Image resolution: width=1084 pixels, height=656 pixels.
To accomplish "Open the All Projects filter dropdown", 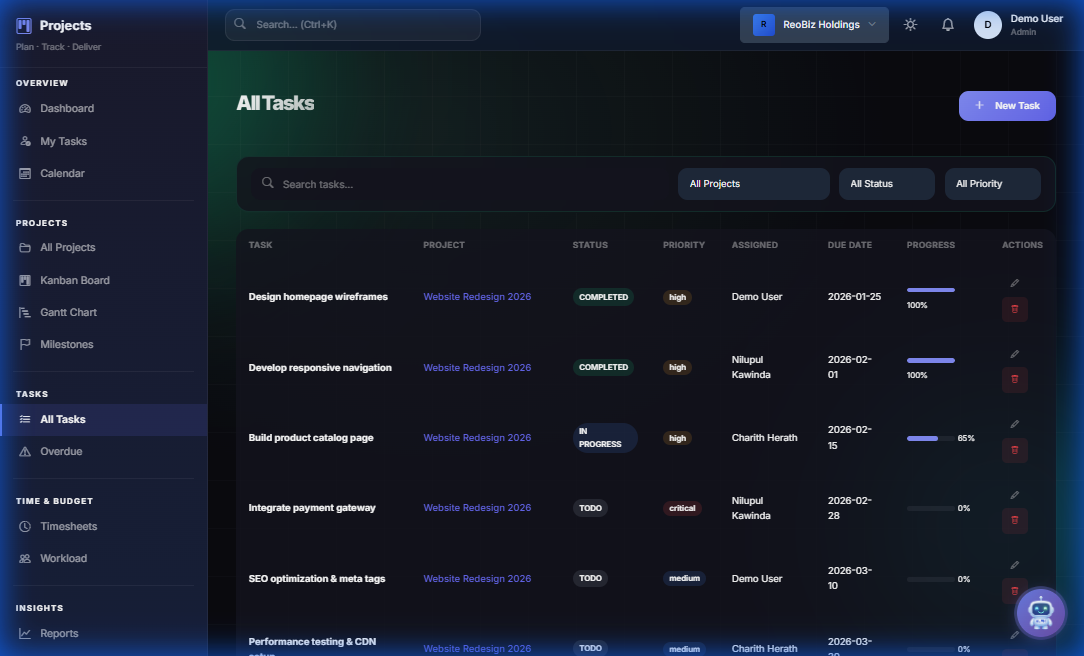I will (x=753, y=184).
